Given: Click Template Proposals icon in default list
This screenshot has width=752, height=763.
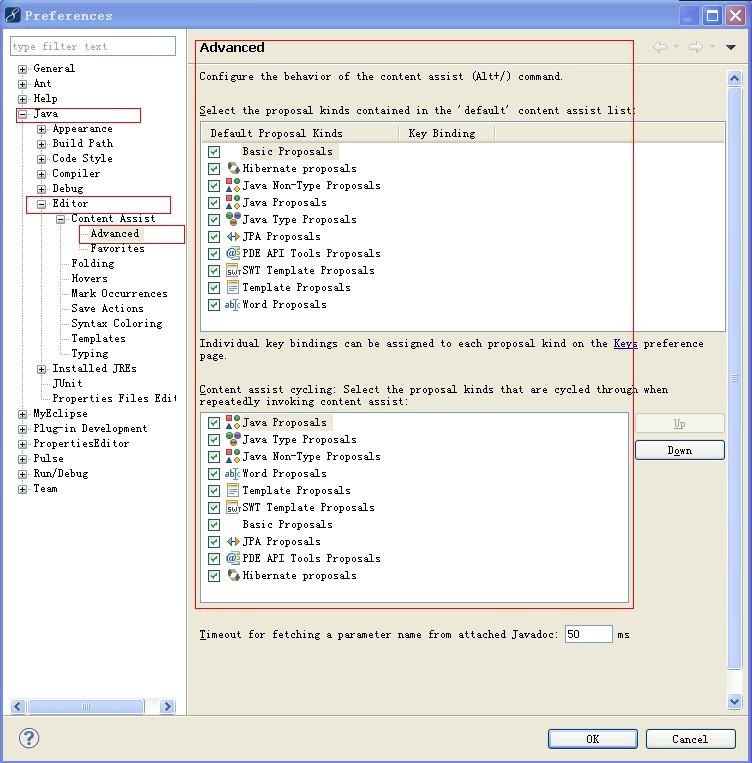Looking at the screenshot, I should click(x=233, y=288).
